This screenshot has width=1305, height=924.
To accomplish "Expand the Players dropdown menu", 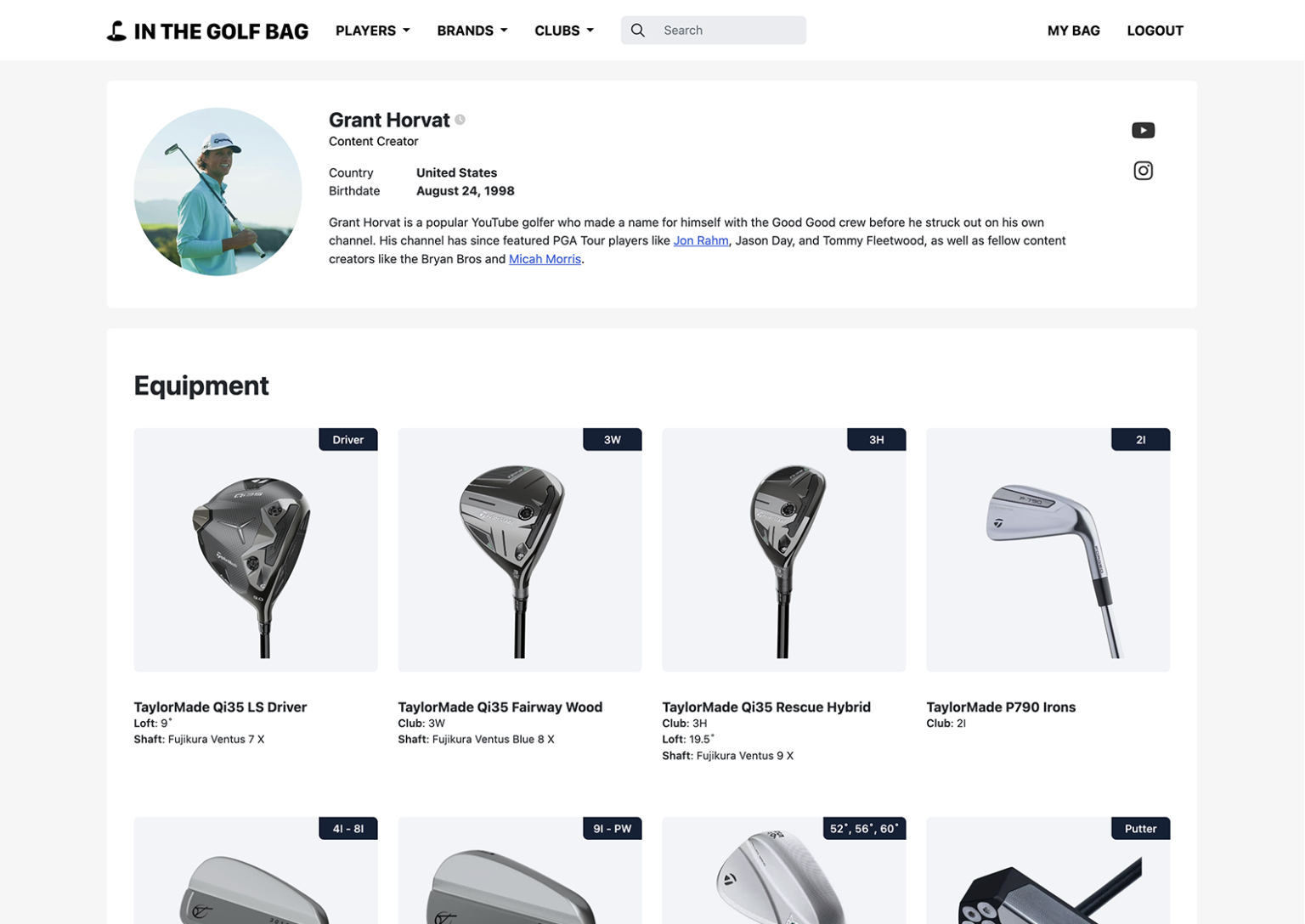I will (x=372, y=31).
